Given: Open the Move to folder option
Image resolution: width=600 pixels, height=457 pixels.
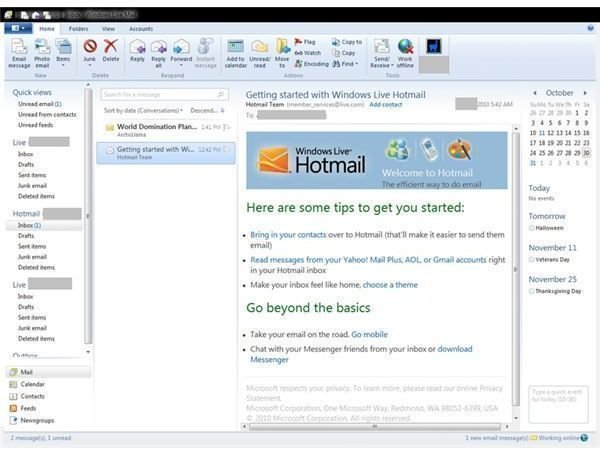Looking at the screenshot, I should [x=282, y=53].
